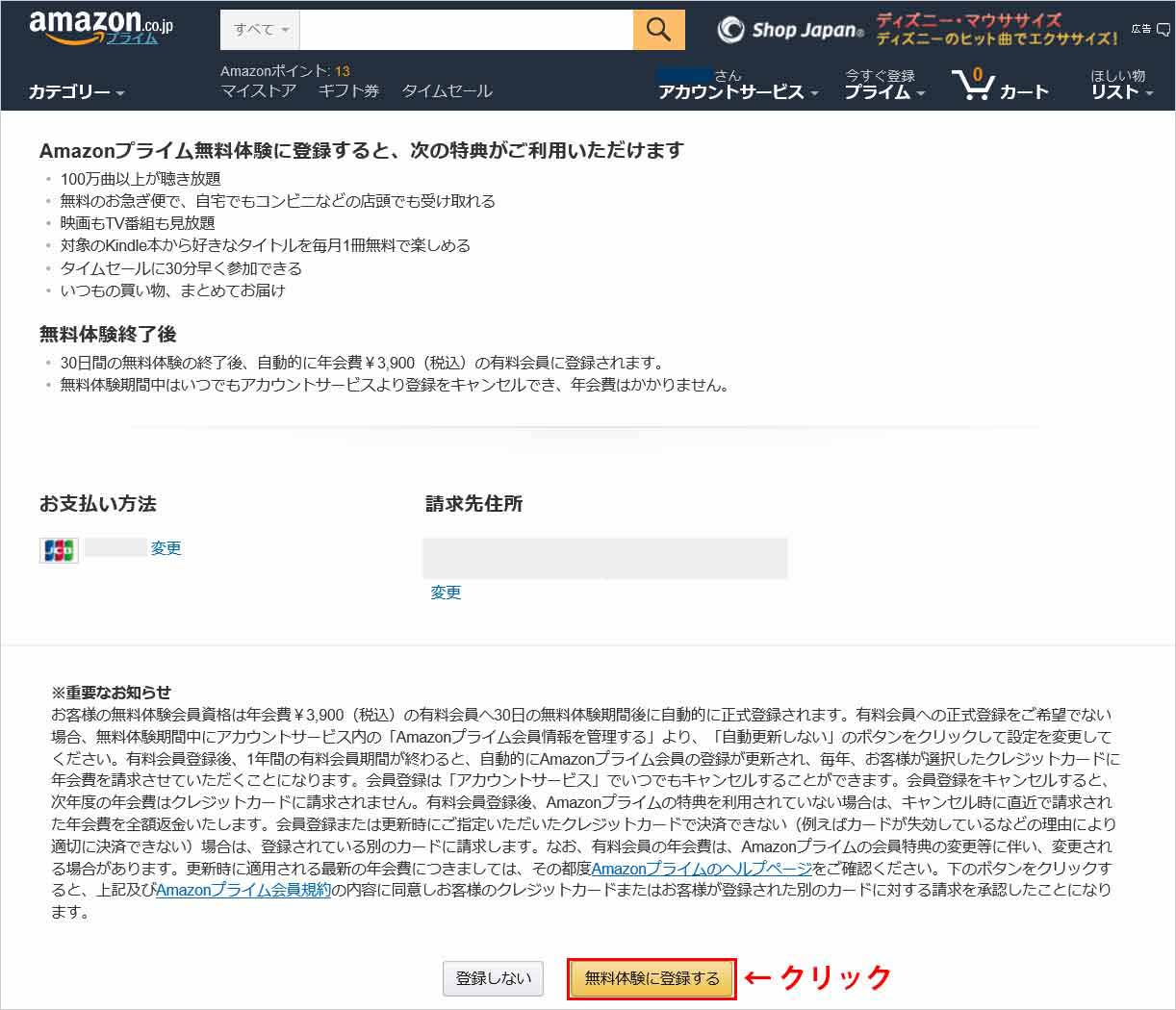
Task: Click 変更 under 請求先住所
Action: pos(446,593)
